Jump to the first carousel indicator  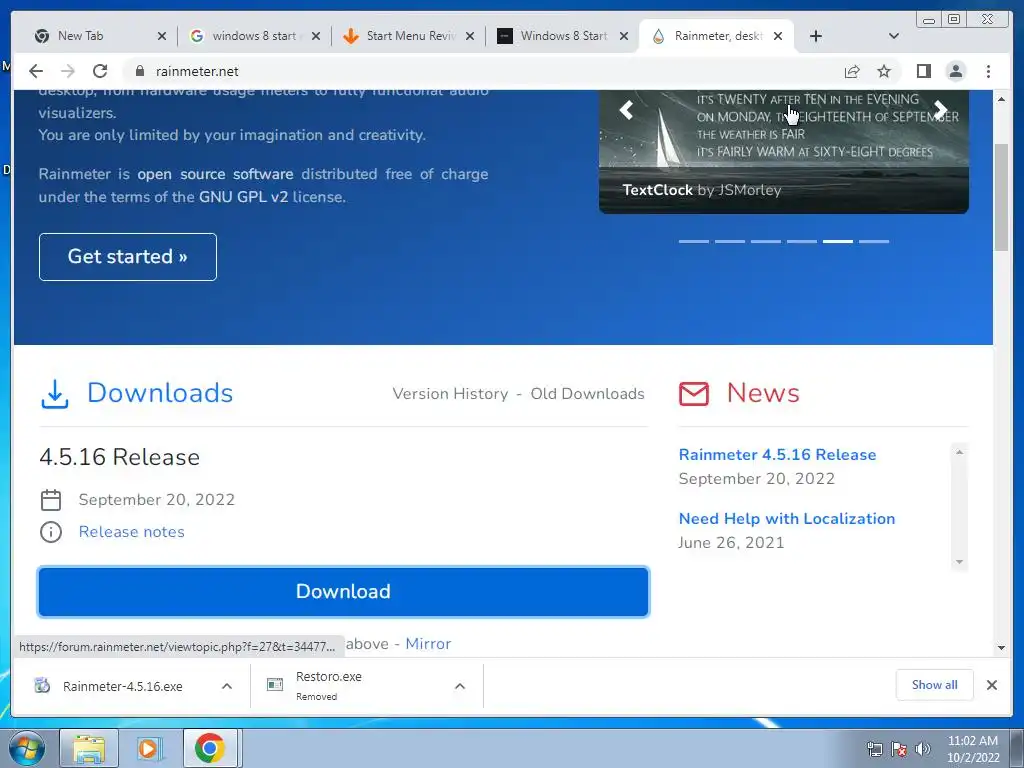694,241
